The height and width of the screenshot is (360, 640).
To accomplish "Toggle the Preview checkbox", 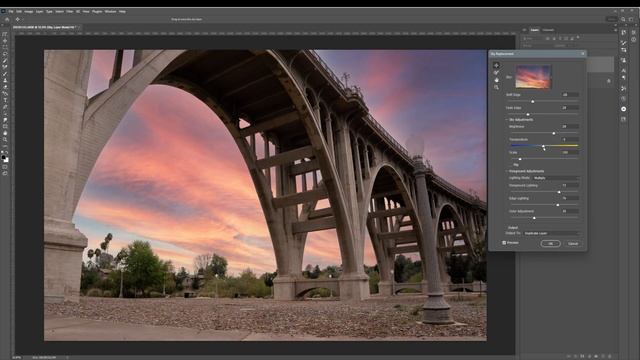I will coord(504,243).
